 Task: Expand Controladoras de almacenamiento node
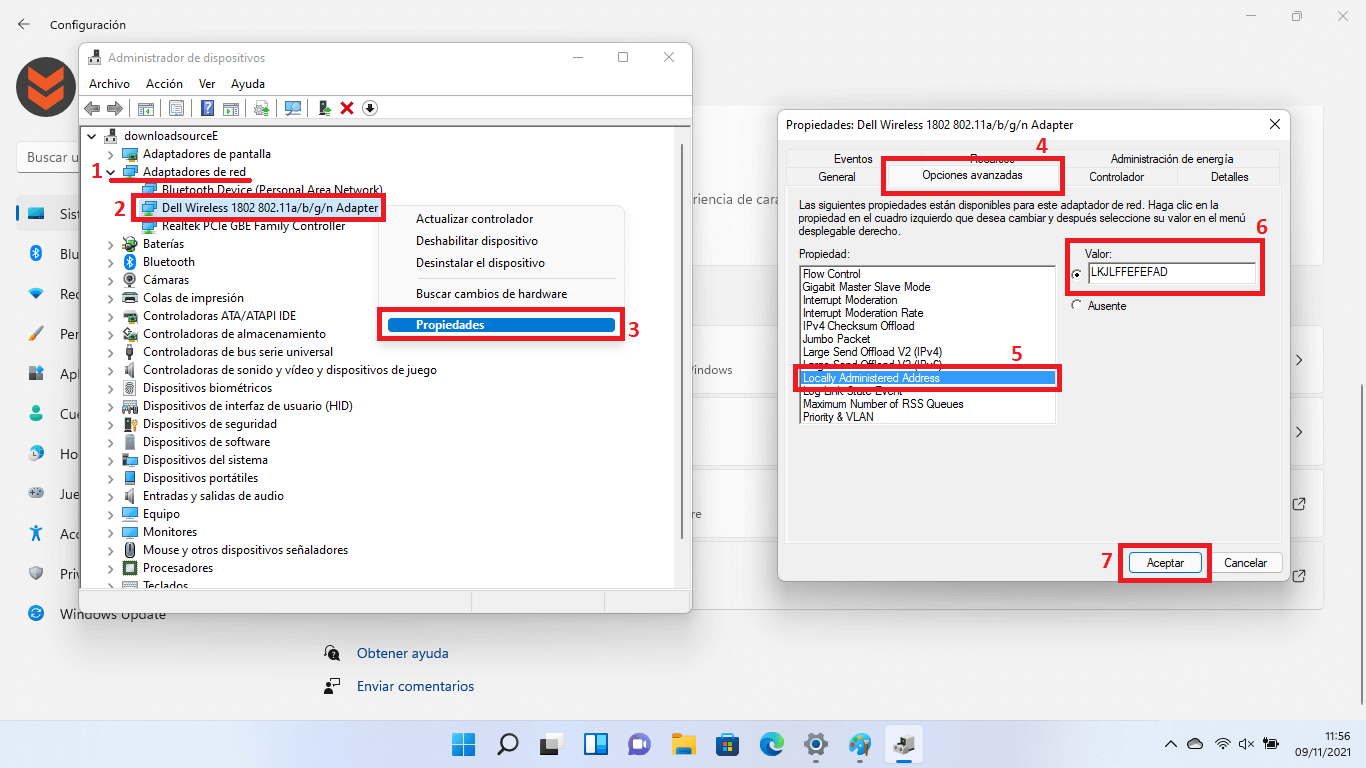pos(111,334)
